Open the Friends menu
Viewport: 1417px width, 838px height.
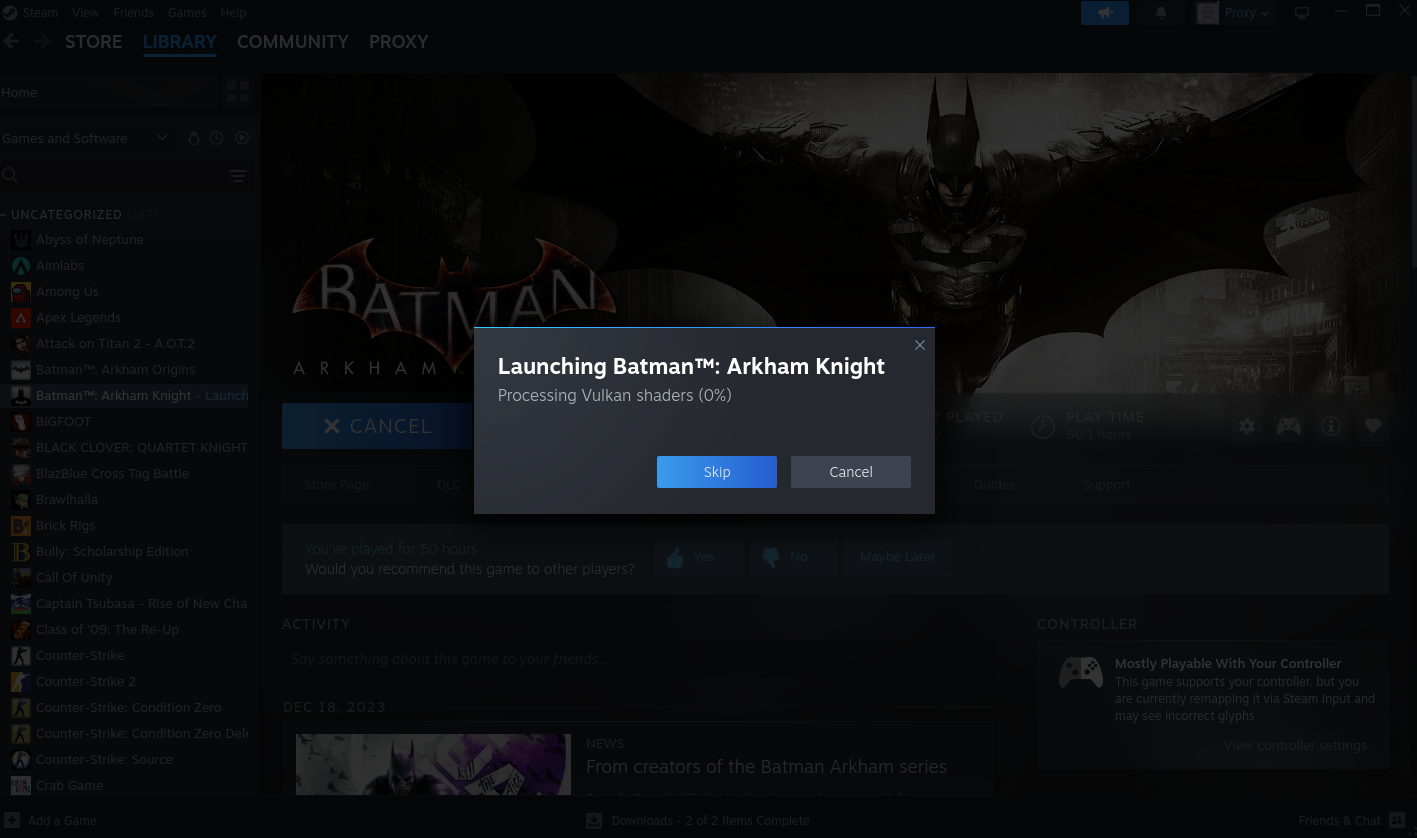pyautogui.click(x=133, y=13)
